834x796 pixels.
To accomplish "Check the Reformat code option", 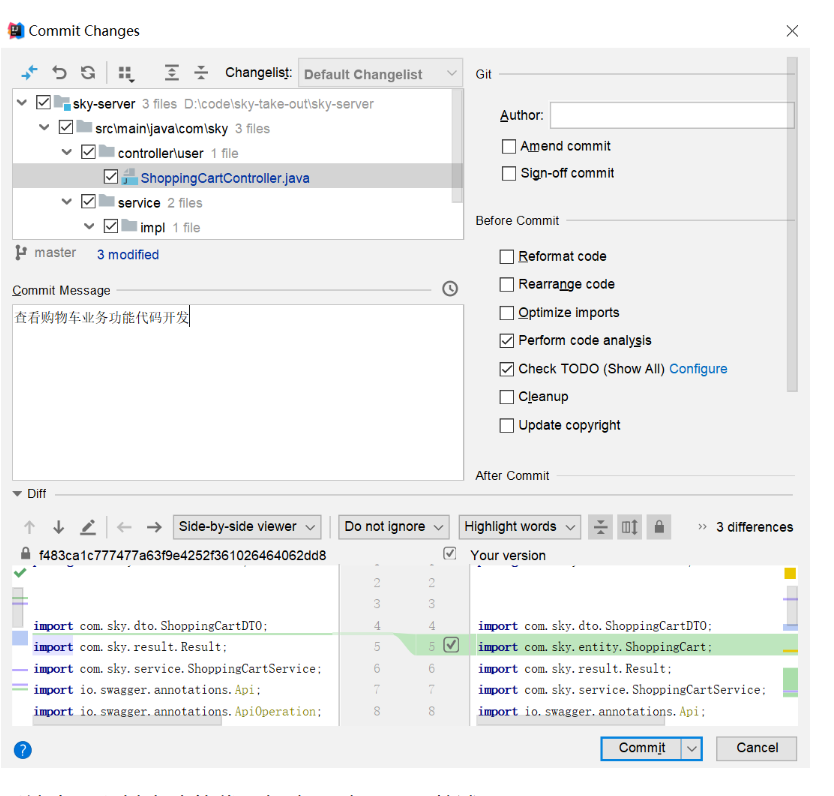I will click(506, 257).
